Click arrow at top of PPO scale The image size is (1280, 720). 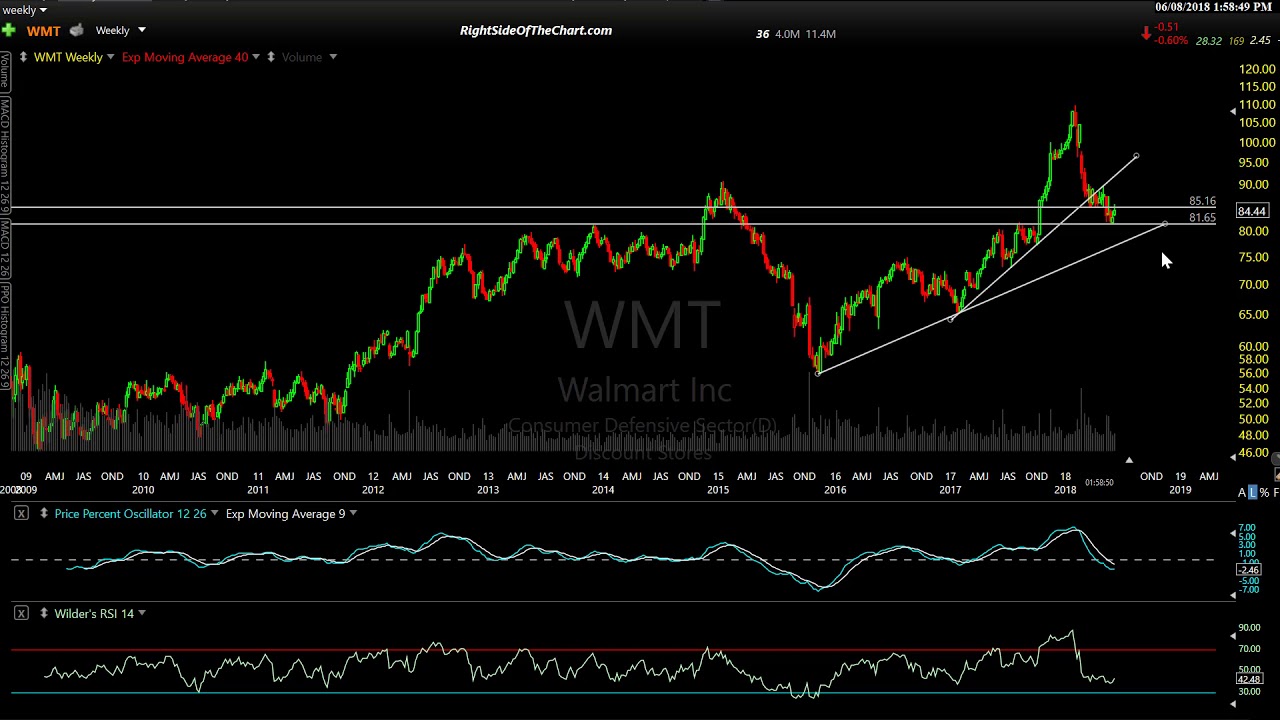[1232, 533]
